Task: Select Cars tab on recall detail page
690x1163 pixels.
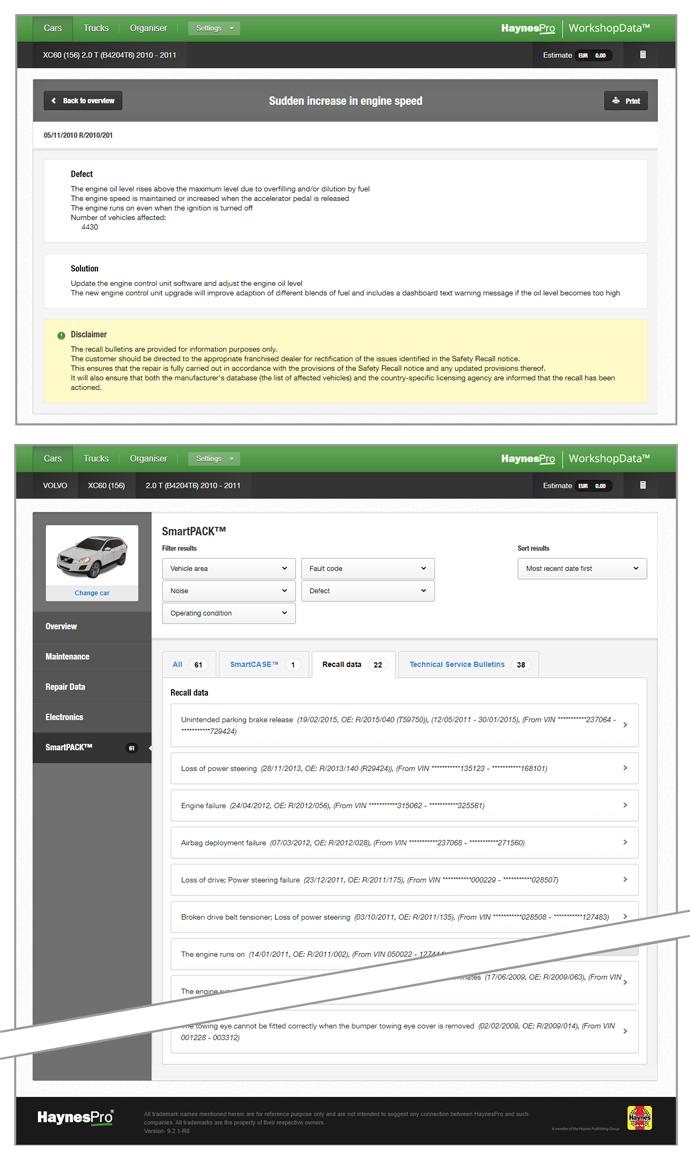Action: pyautogui.click(x=53, y=28)
